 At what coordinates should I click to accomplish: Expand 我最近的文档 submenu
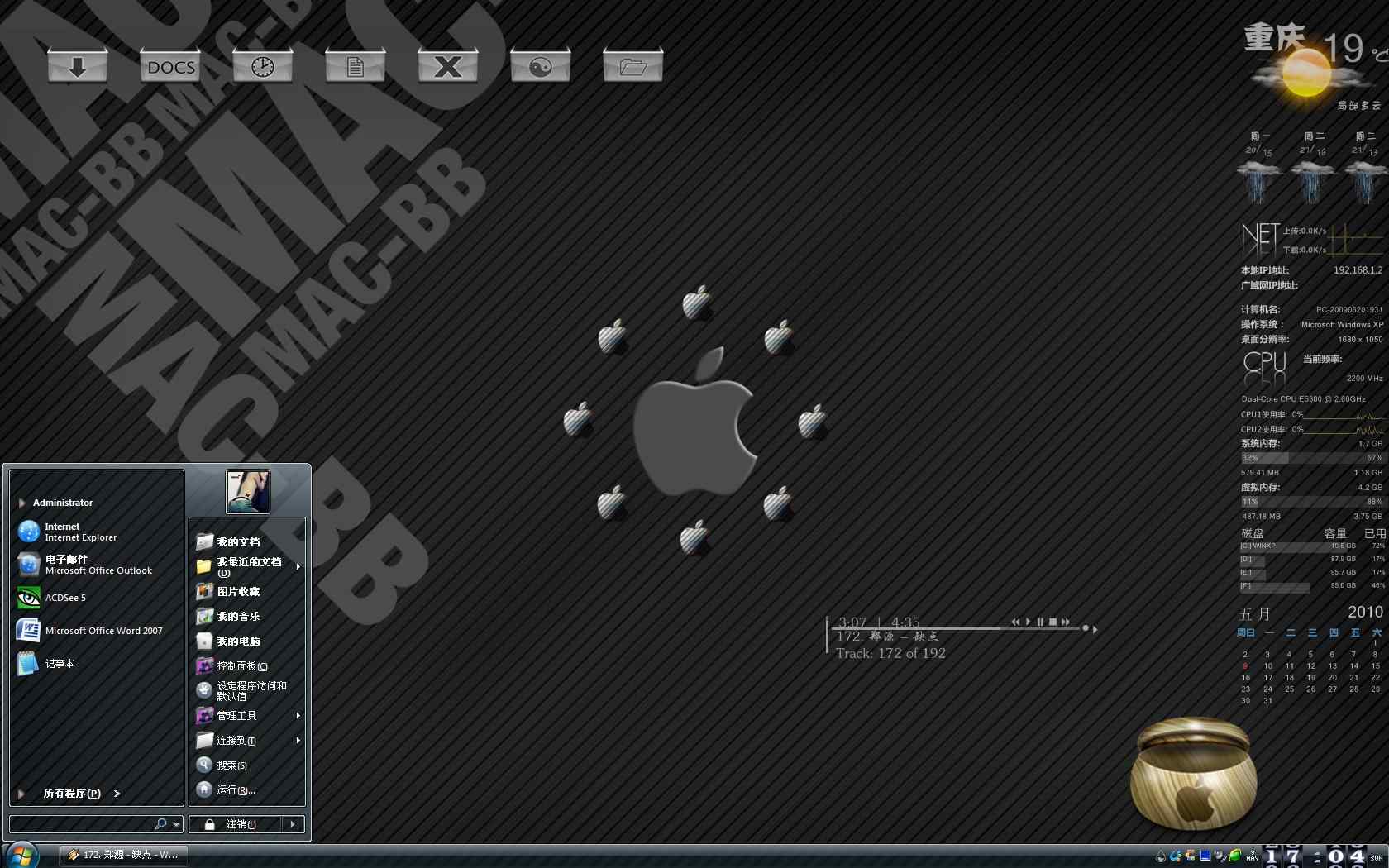248,567
